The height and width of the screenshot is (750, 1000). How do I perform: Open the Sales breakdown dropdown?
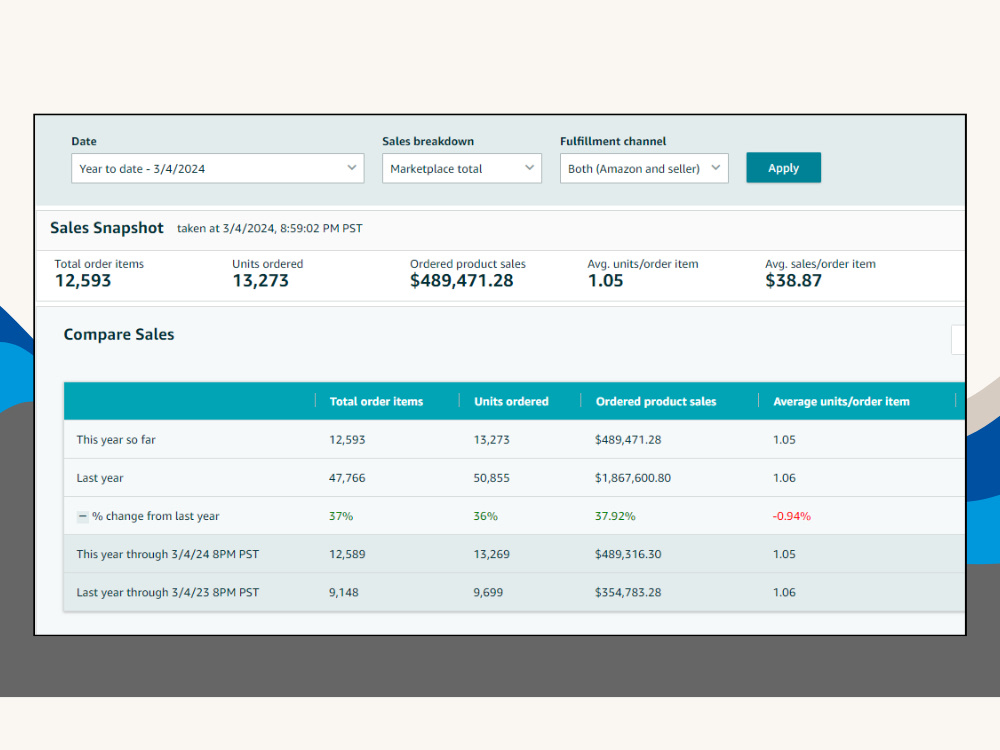point(462,168)
